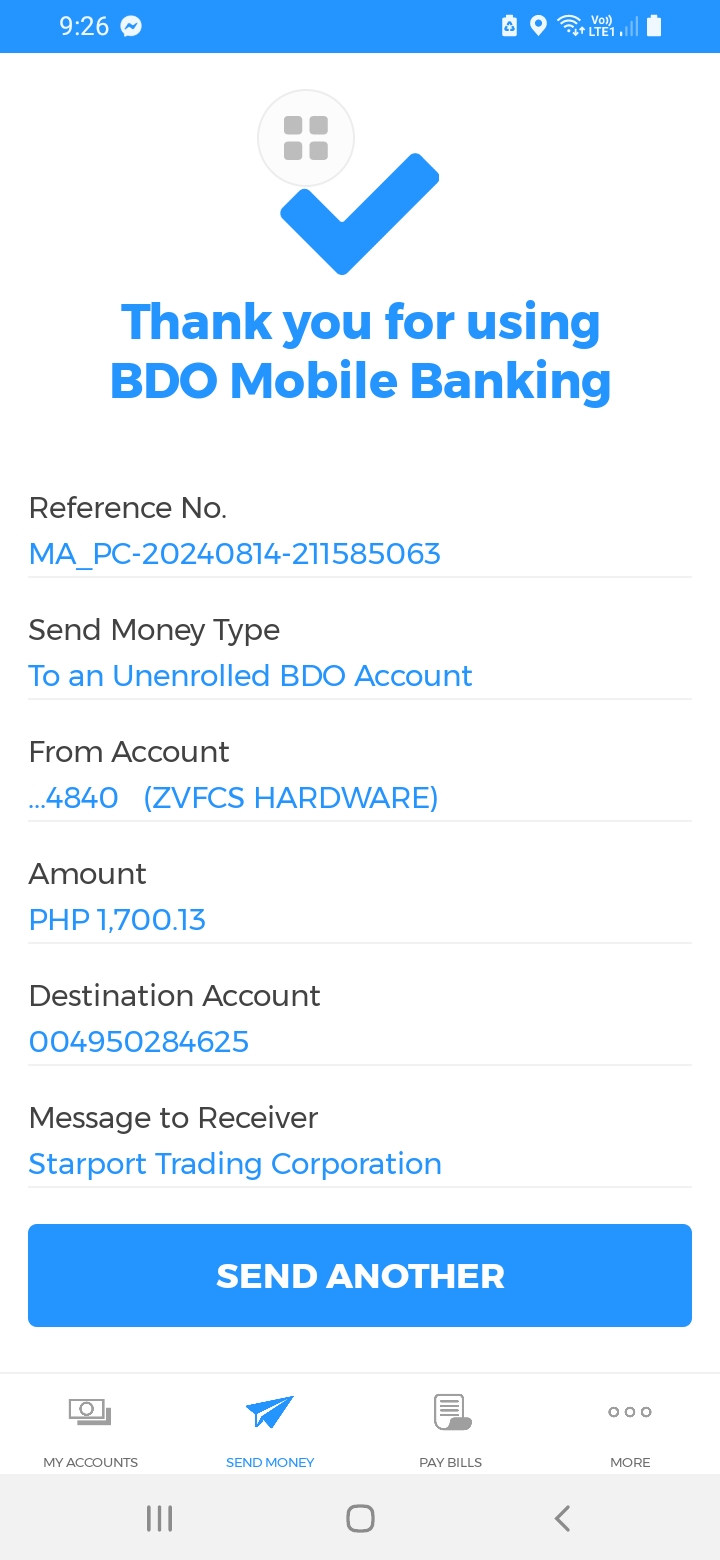Tap 'To an Unenrolled BDO Account' text
This screenshot has height=1560, width=720.
pos(250,676)
